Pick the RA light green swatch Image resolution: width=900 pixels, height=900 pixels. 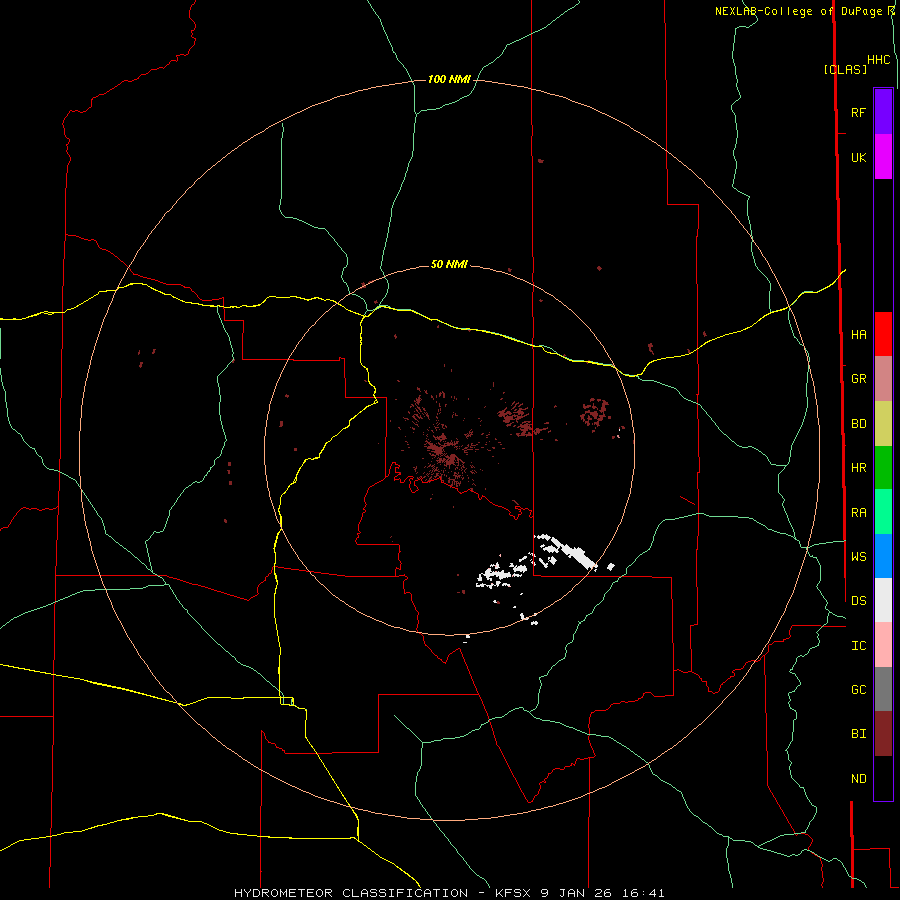[883, 512]
